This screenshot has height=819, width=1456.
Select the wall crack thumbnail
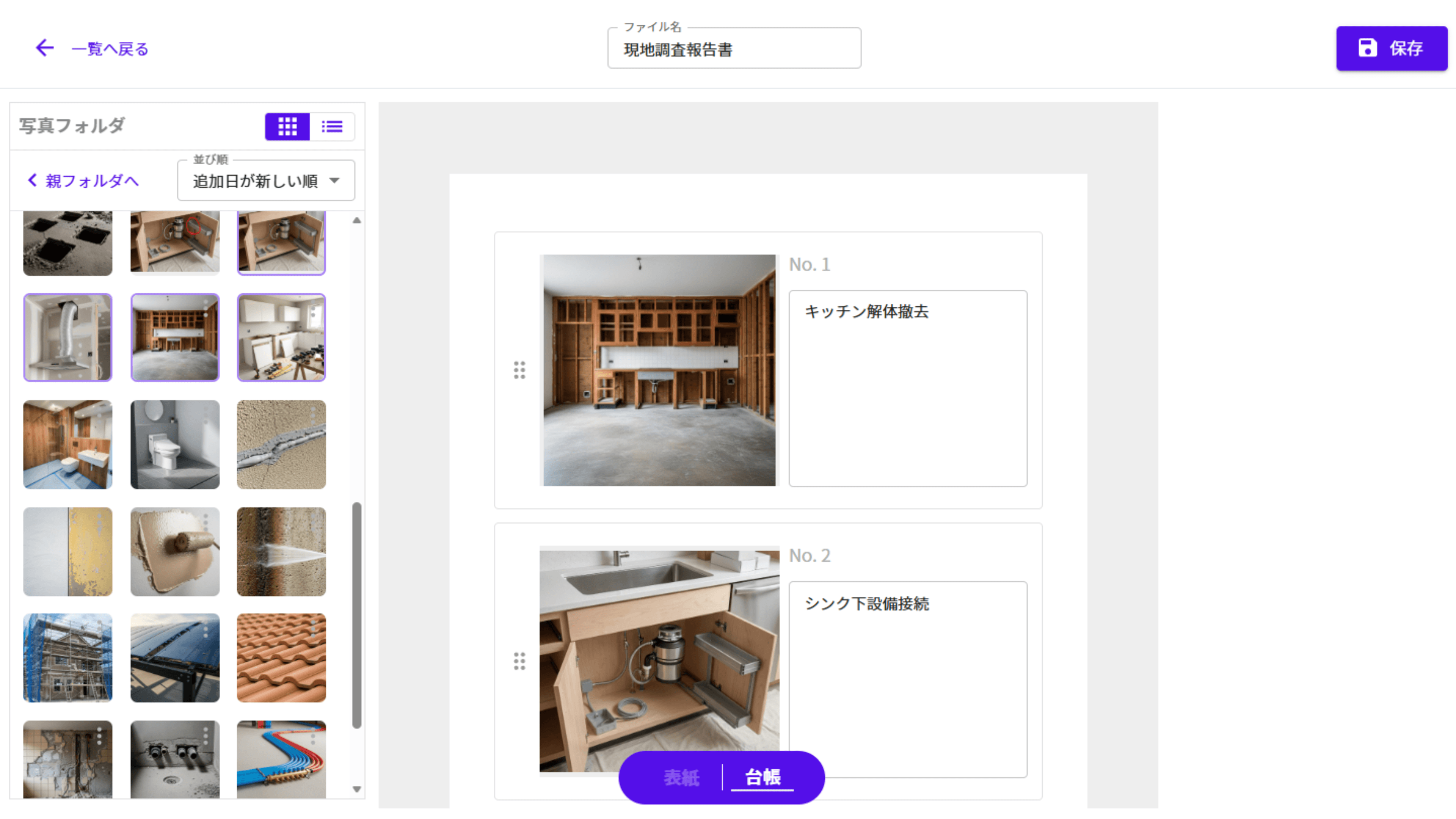point(281,444)
